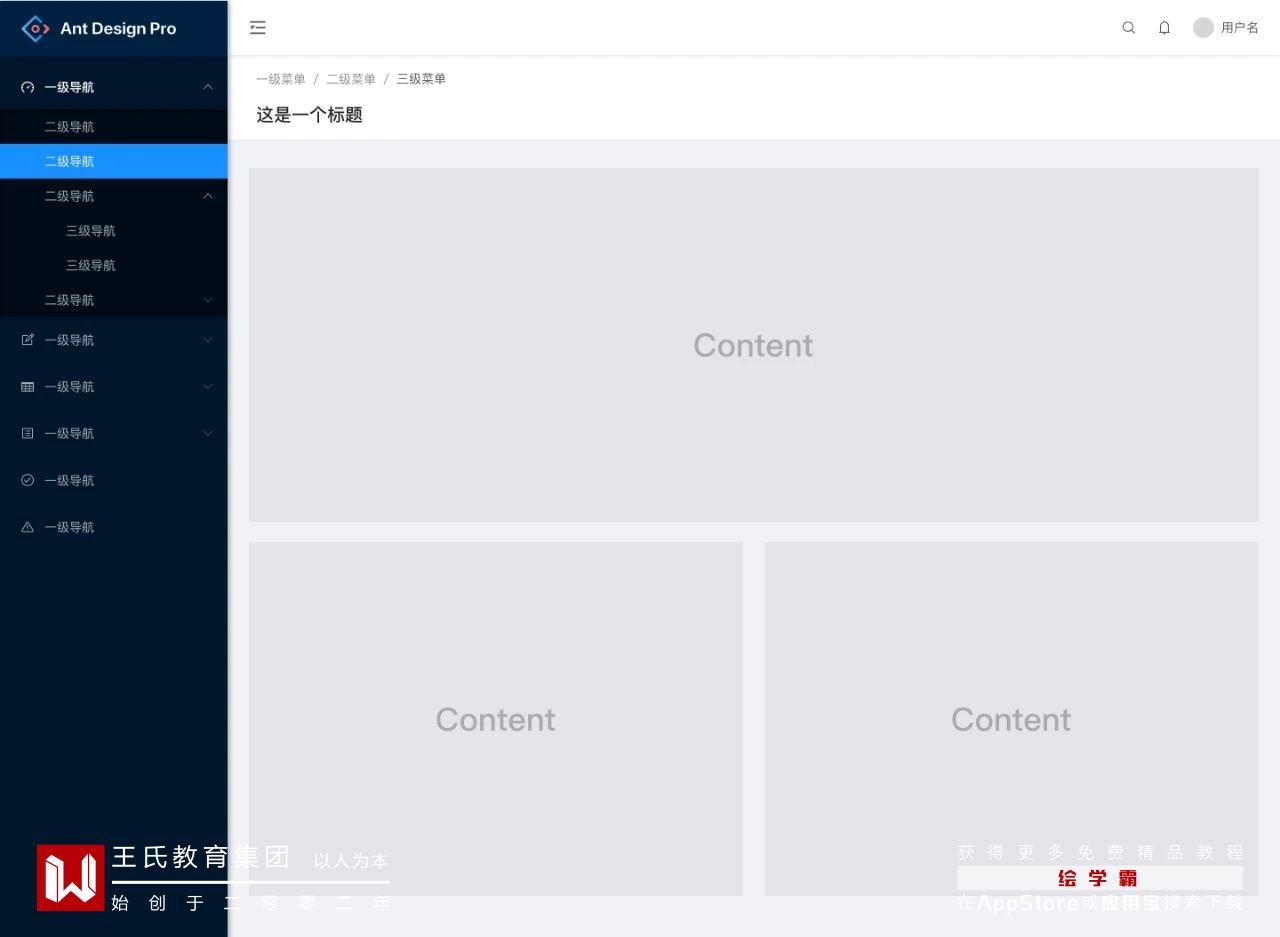The height and width of the screenshot is (937, 1280).
Task: Select the 二级导航 item just above the highlighted one
Action: (x=114, y=127)
